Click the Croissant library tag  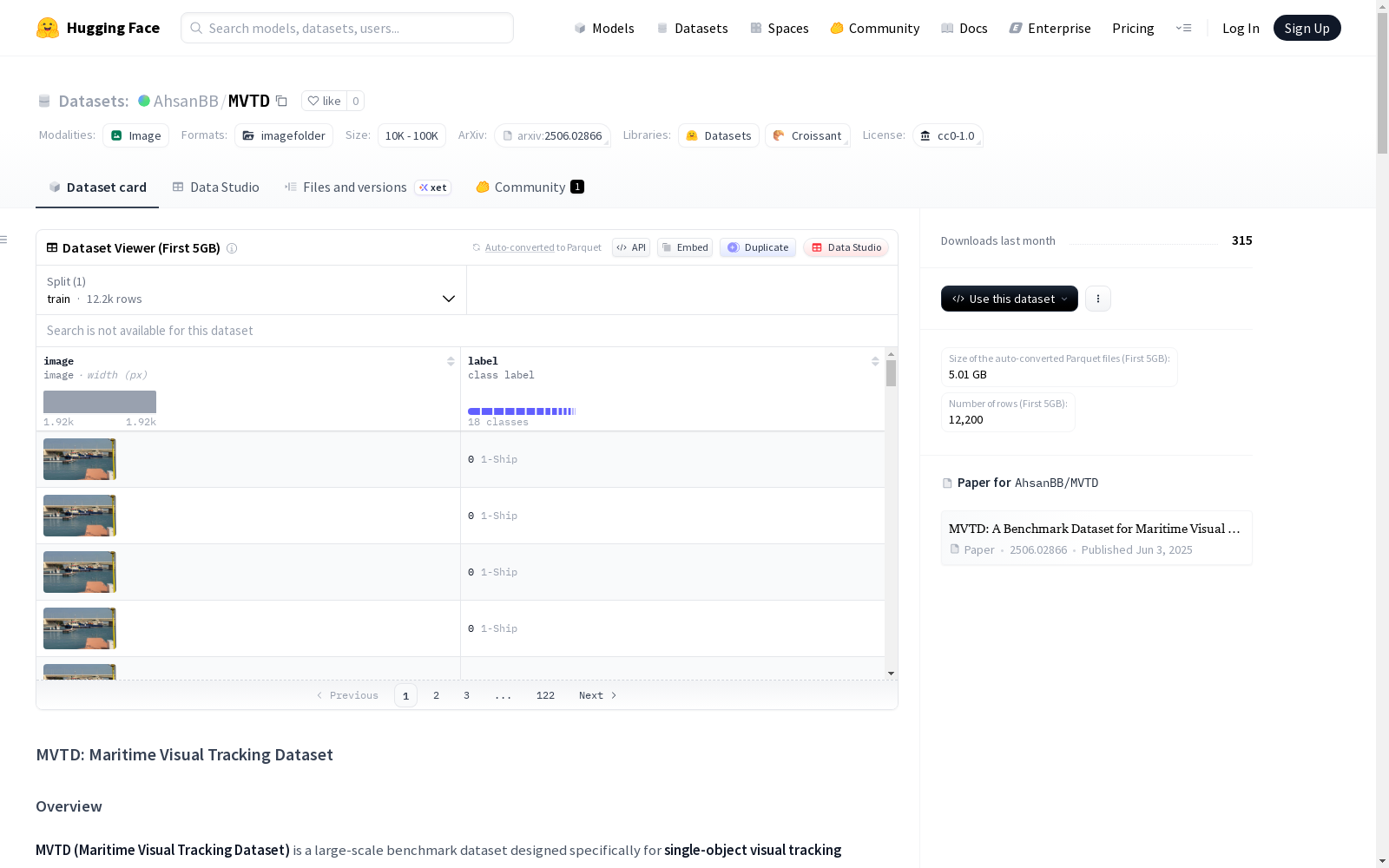808,135
